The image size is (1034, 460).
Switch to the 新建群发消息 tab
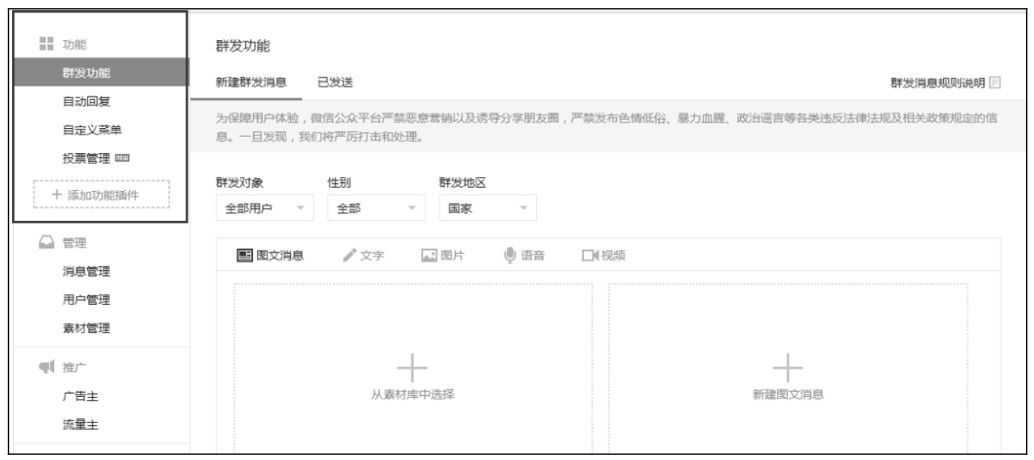click(x=251, y=82)
